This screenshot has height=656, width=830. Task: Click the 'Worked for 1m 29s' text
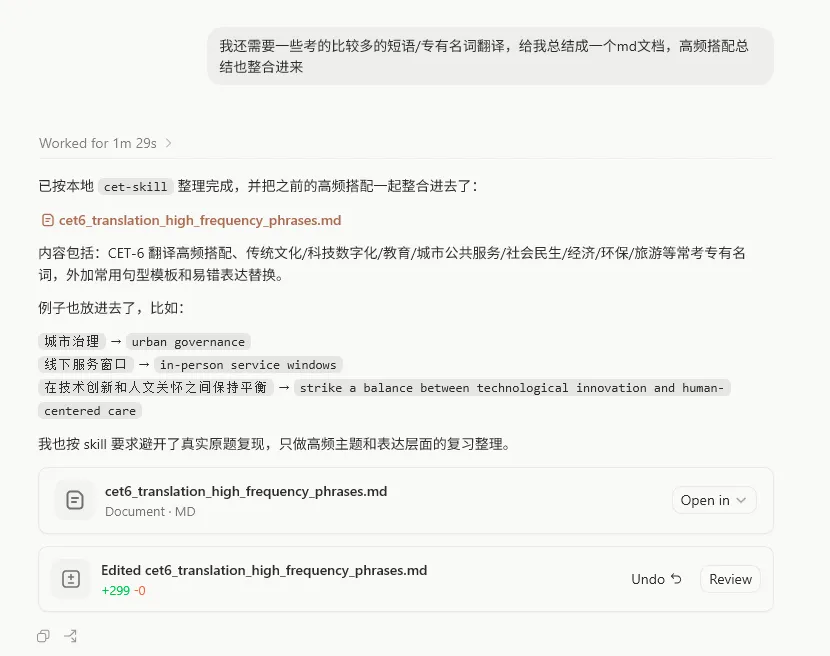click(98, 143)
